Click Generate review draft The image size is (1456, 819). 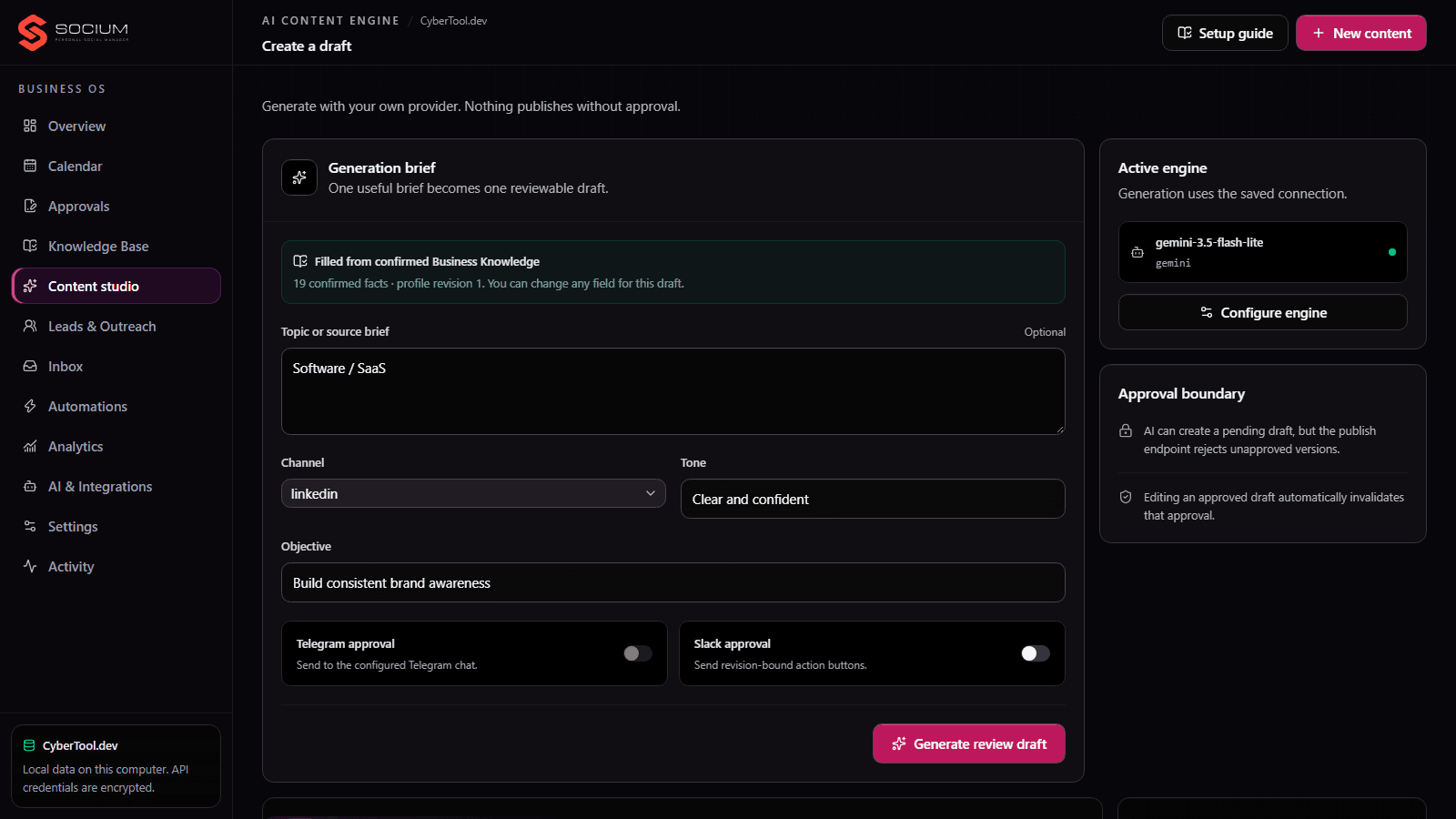point(969,743)
